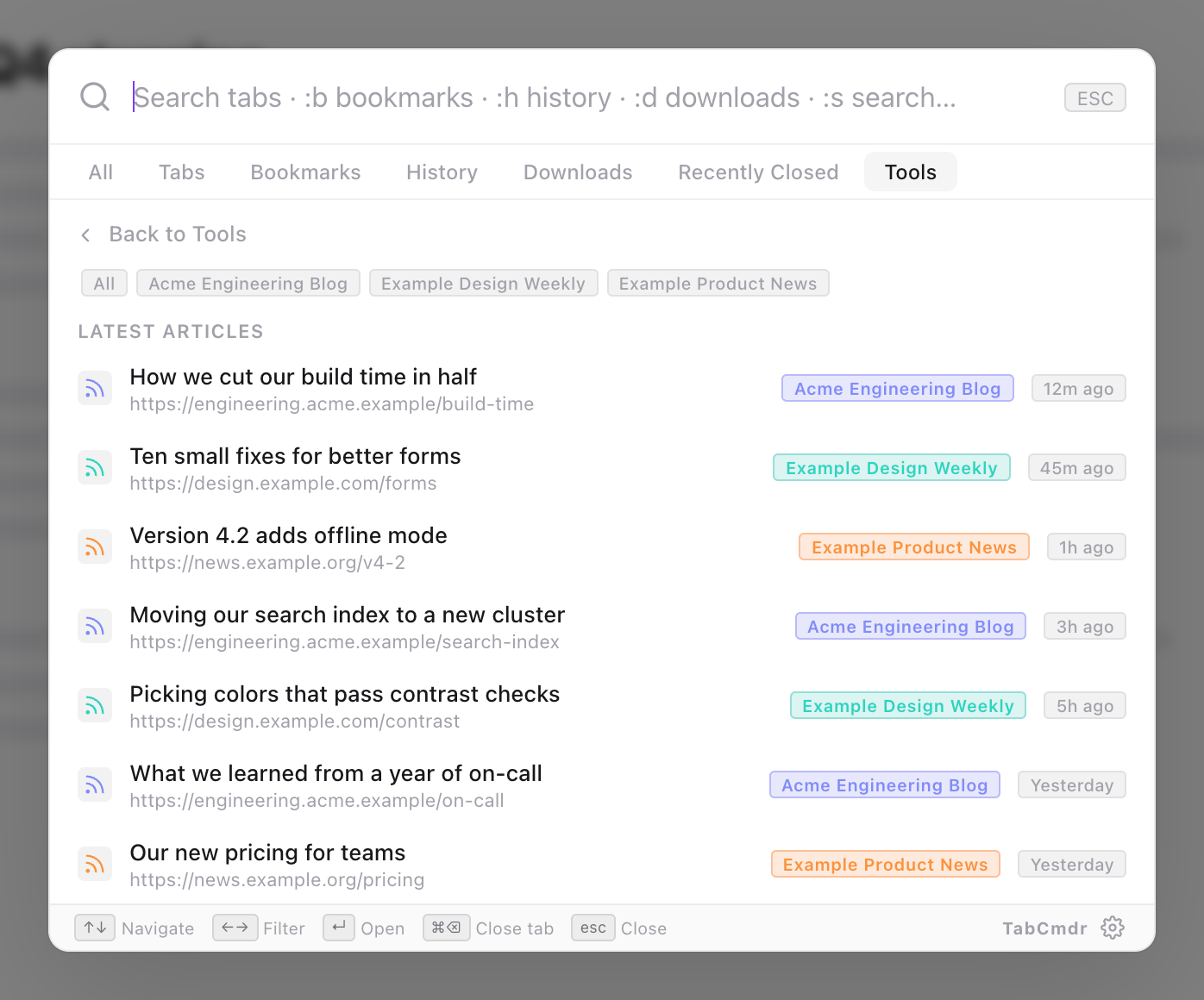Open the Bookmarks tab
The image size is (1204, 1000).
pyautogui.click(x=306, y=172)
